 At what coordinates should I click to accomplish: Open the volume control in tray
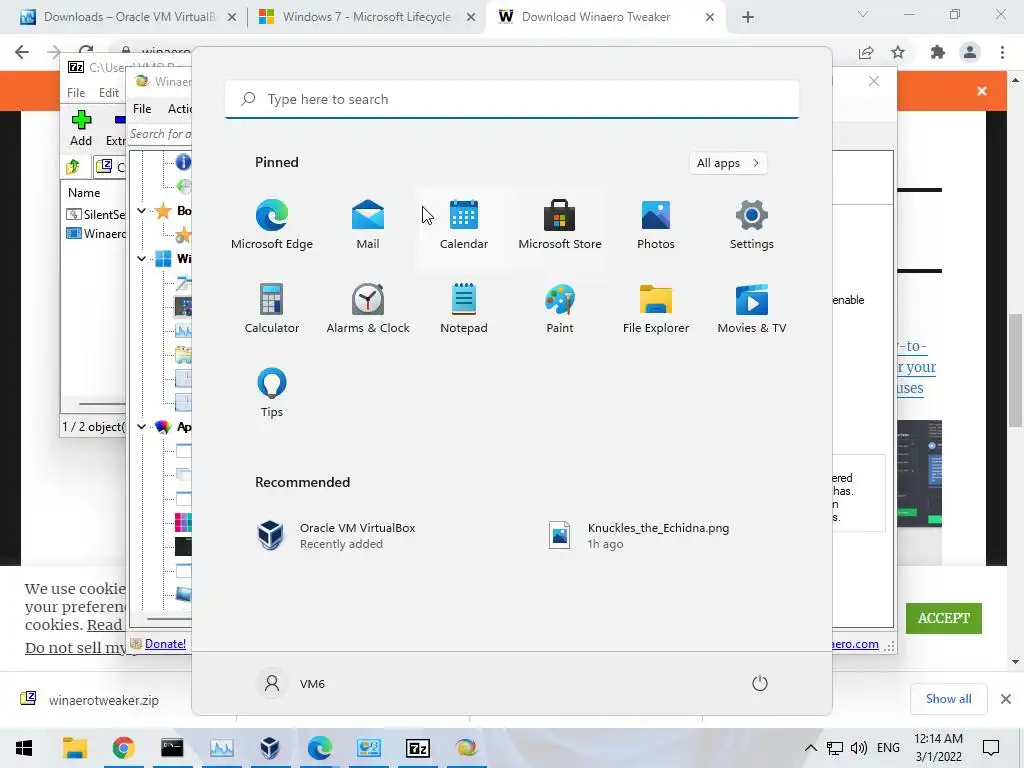859,748
